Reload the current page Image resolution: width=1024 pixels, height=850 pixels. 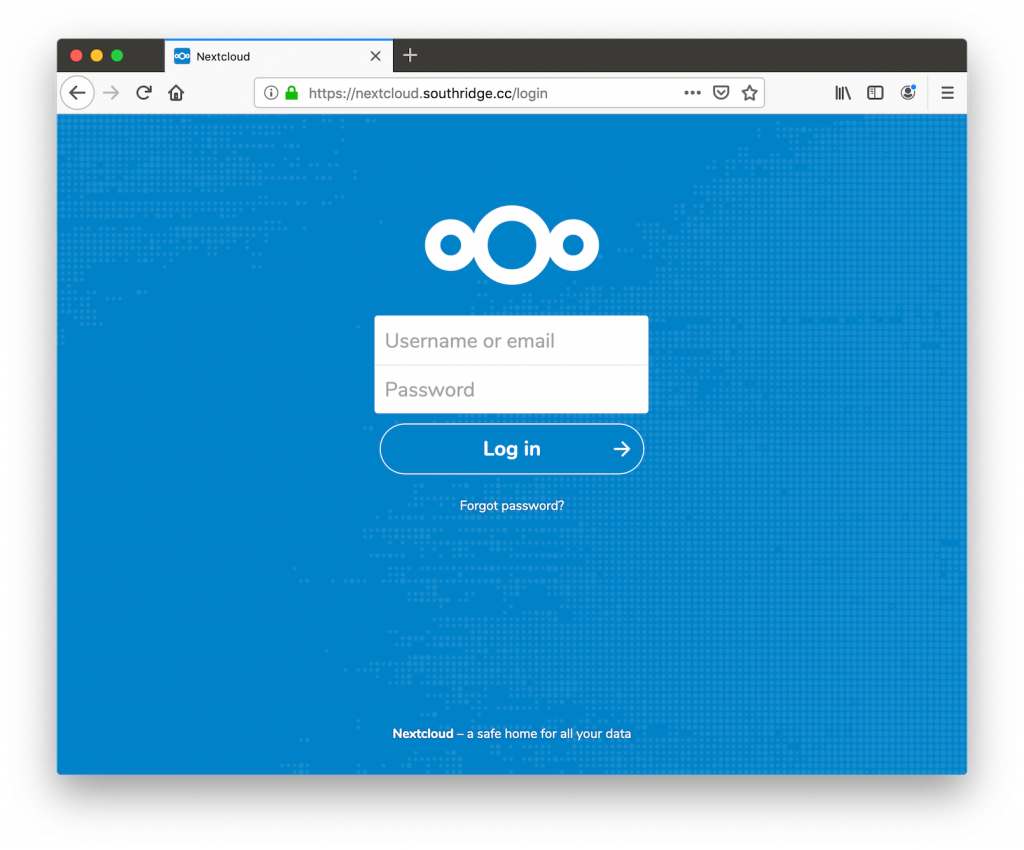tap(144, 93)
